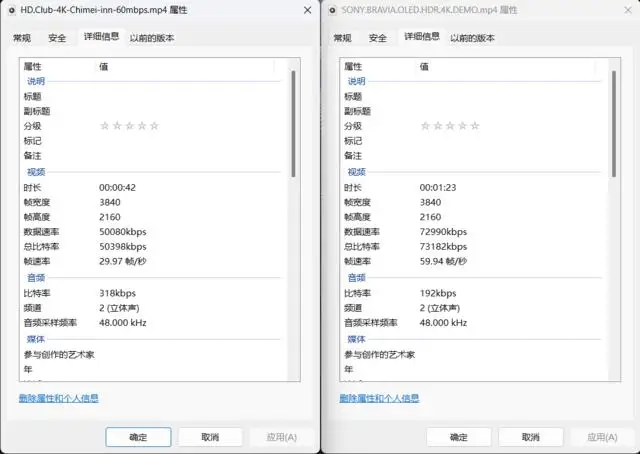
Task: Click 确定 button in SONY.BRAVIA window
Action: click(459, 437)
